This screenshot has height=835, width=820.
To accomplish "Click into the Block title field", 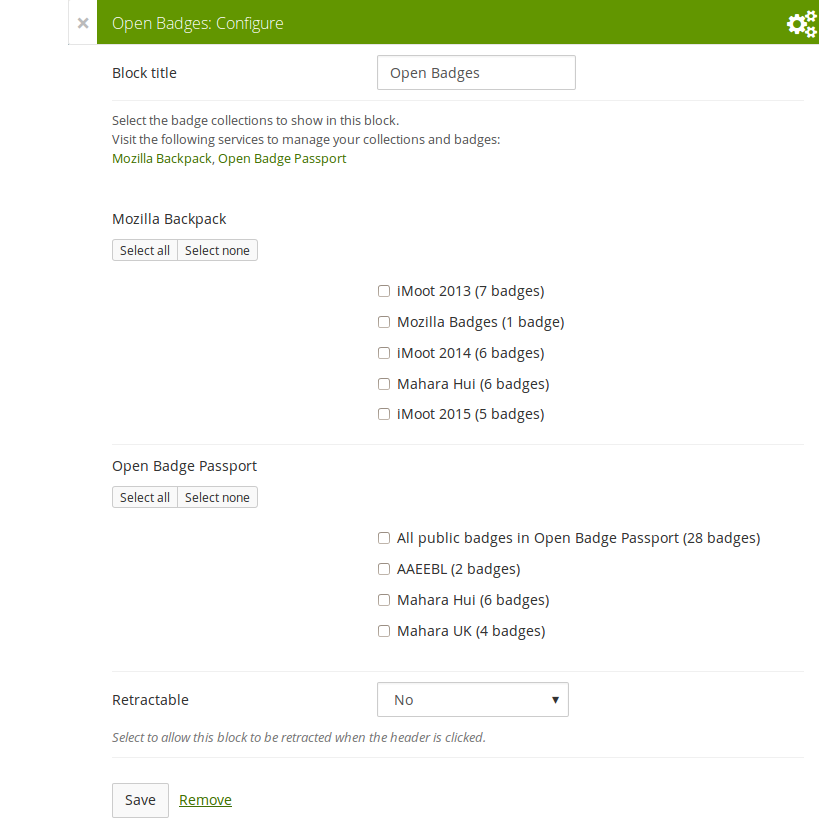I will coord(476,73).
